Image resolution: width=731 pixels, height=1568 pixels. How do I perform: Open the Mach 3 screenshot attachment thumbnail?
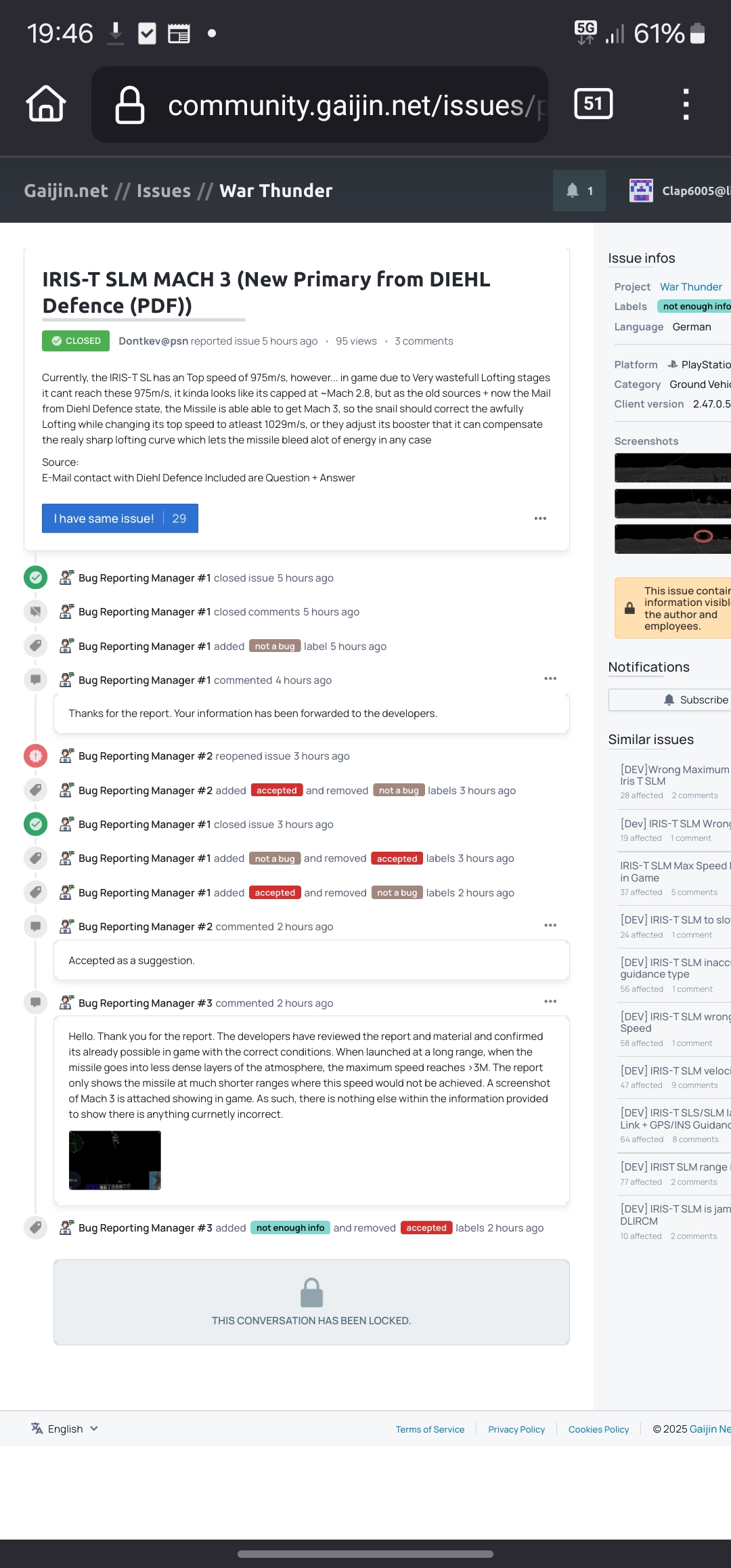point(115,1160)
